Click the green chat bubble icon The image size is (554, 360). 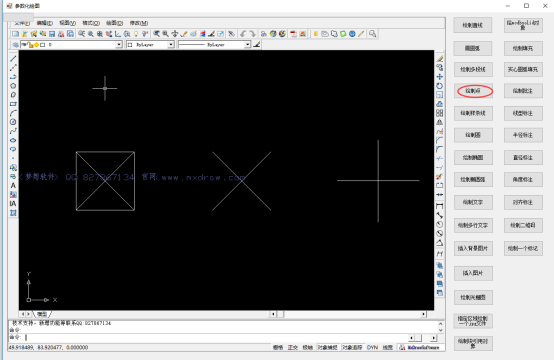click(x=343, y=34)
